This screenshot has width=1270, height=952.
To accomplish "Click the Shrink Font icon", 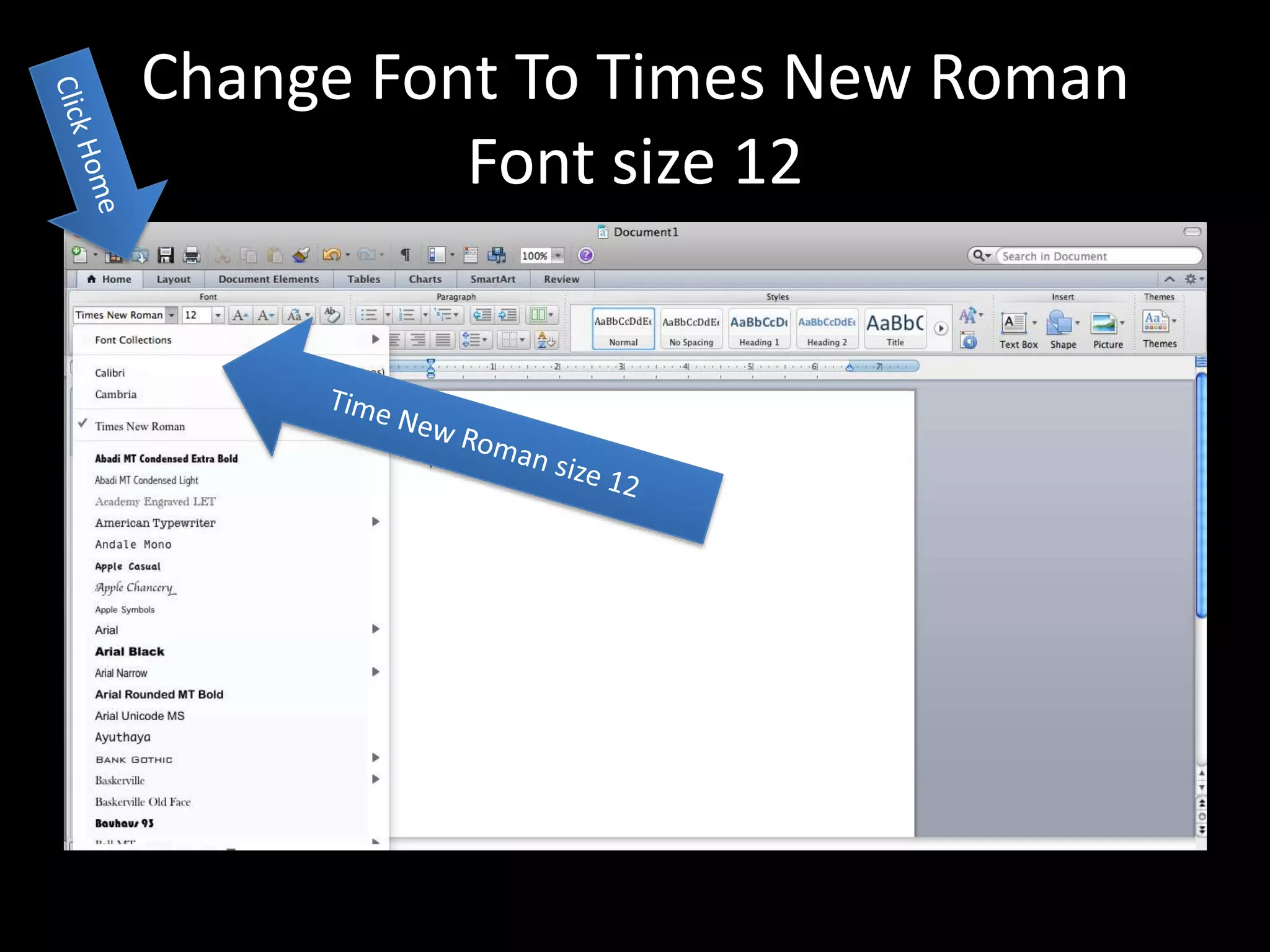I will (x=266, y=315).
